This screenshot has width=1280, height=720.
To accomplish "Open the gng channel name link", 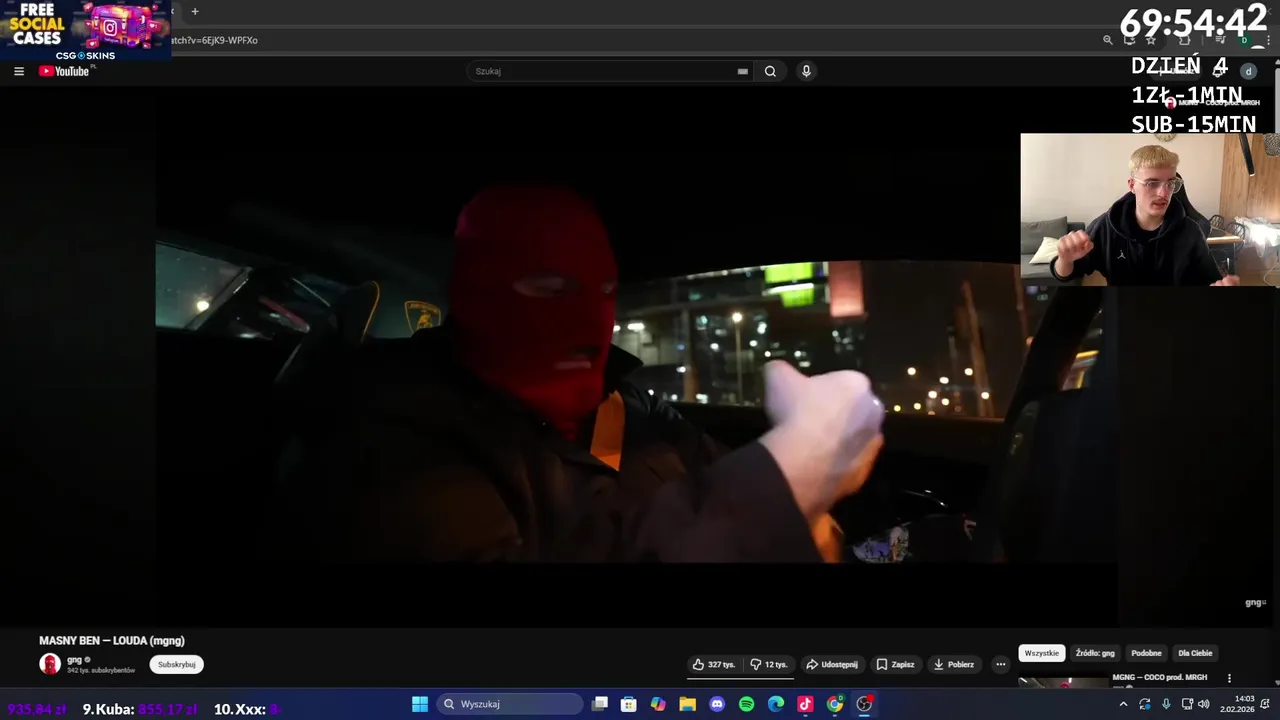I will point(74,660).
